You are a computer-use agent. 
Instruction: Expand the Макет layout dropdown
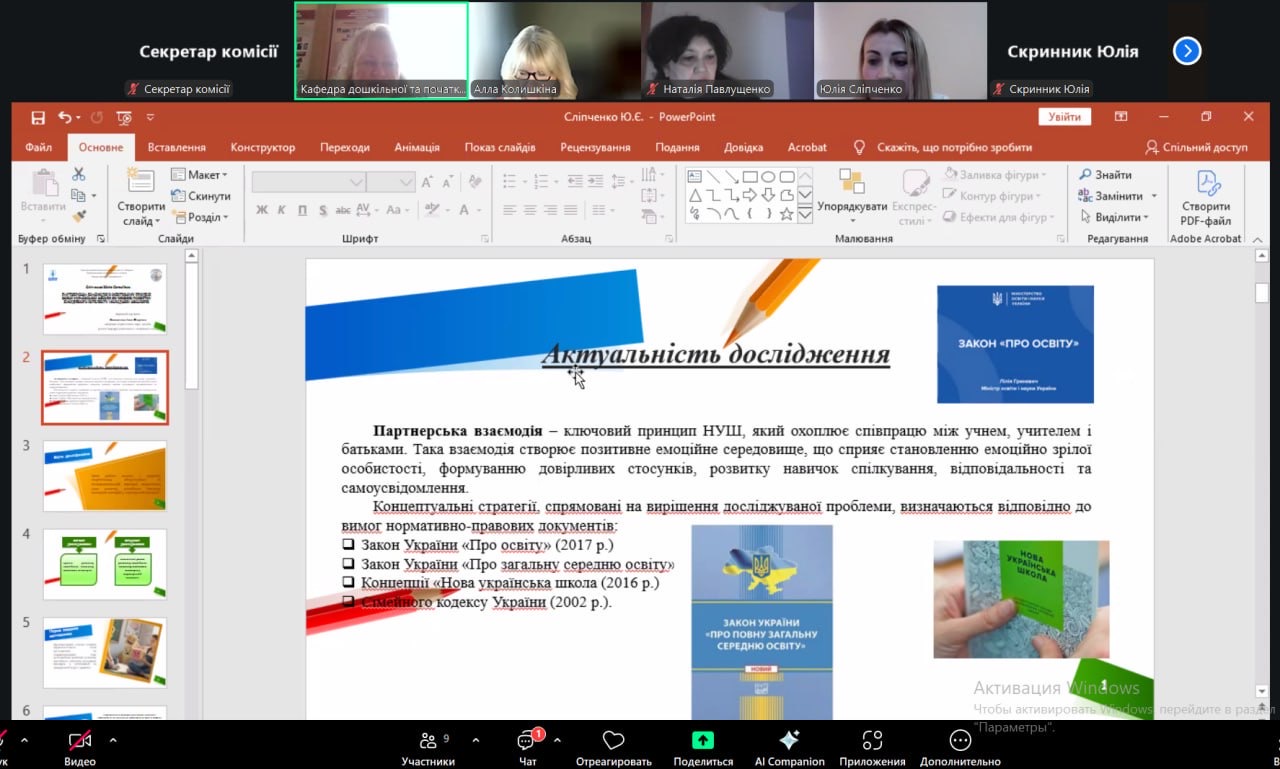200,175
